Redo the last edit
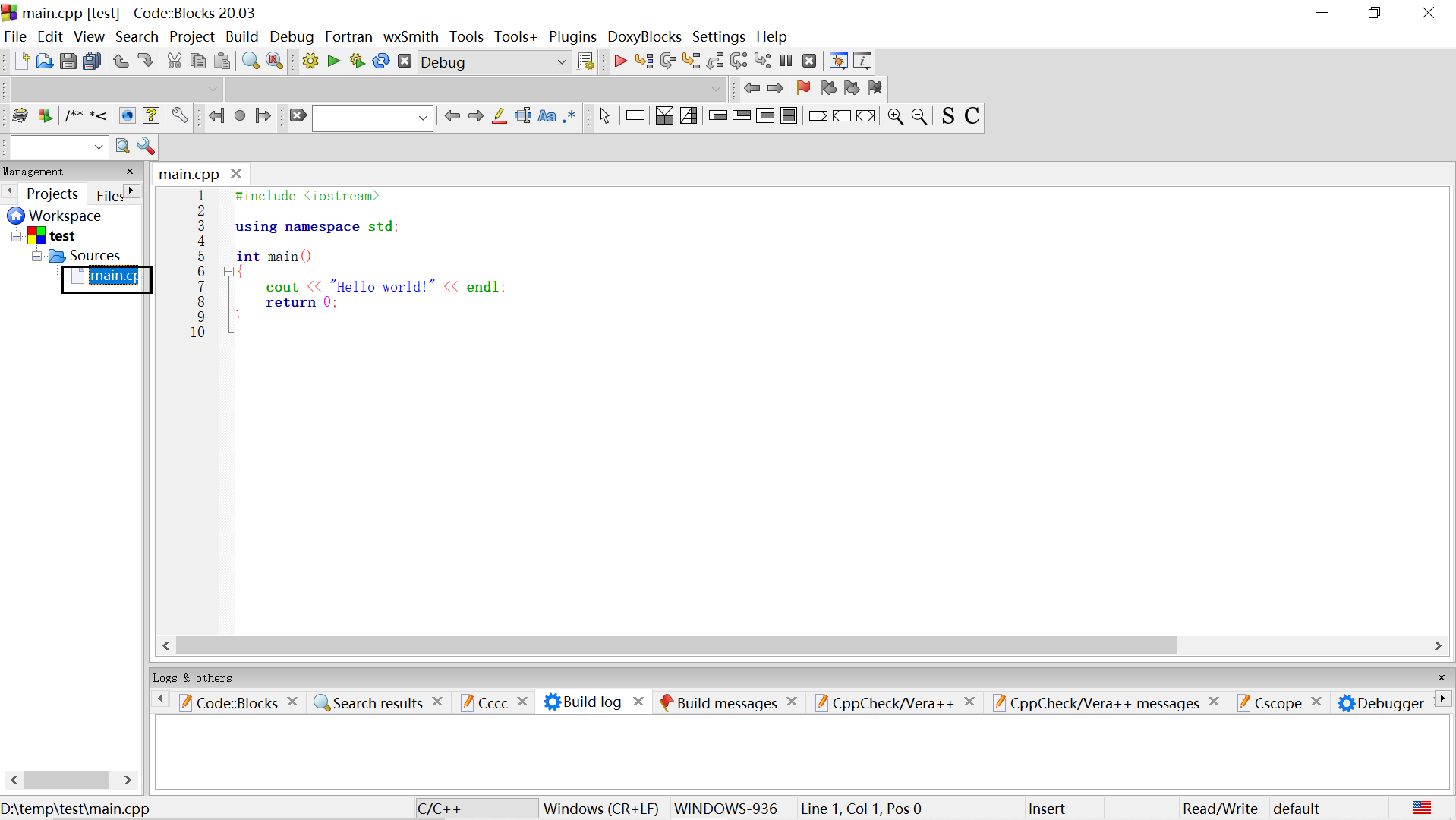This screenshot has width=1456, height=820. [x=144, y=61]
